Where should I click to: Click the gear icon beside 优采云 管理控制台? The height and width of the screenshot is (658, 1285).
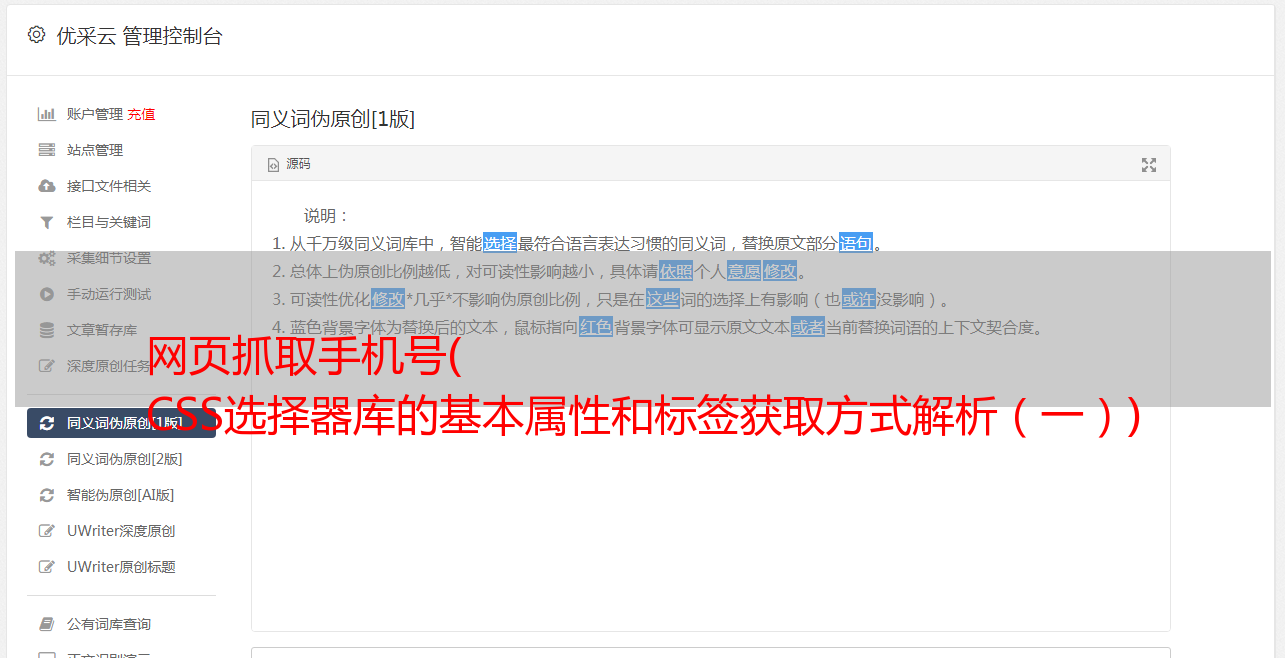(x=37, y=35)
